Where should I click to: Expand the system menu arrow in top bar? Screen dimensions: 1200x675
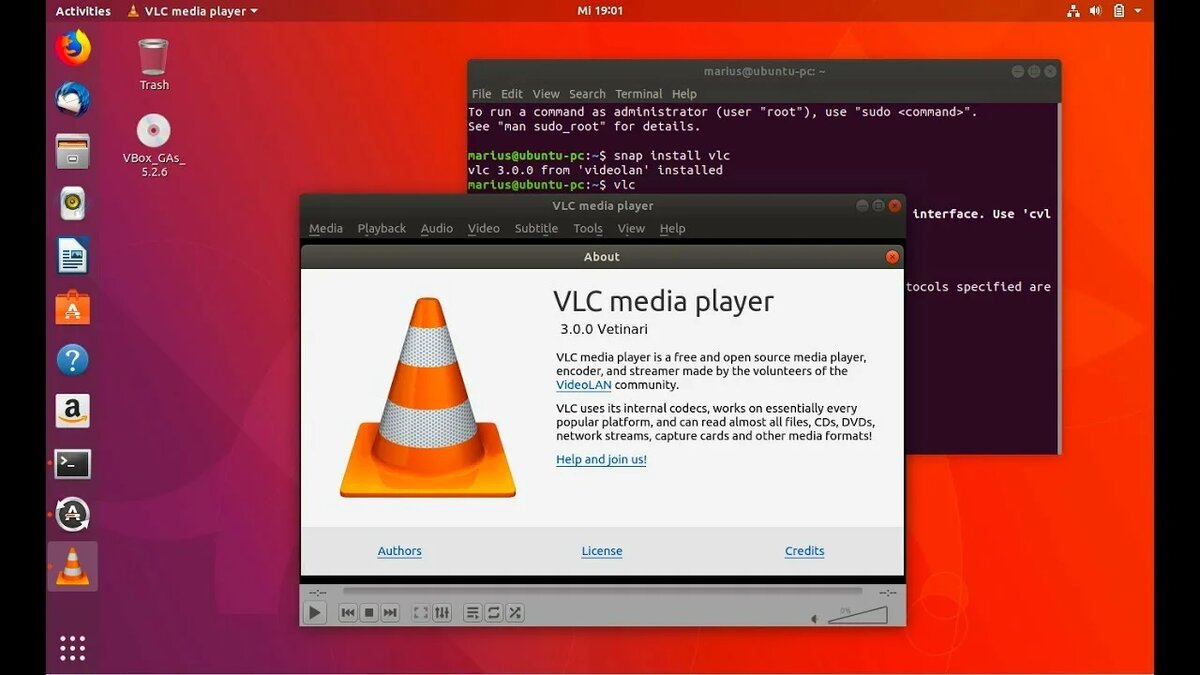point(1138,11)
